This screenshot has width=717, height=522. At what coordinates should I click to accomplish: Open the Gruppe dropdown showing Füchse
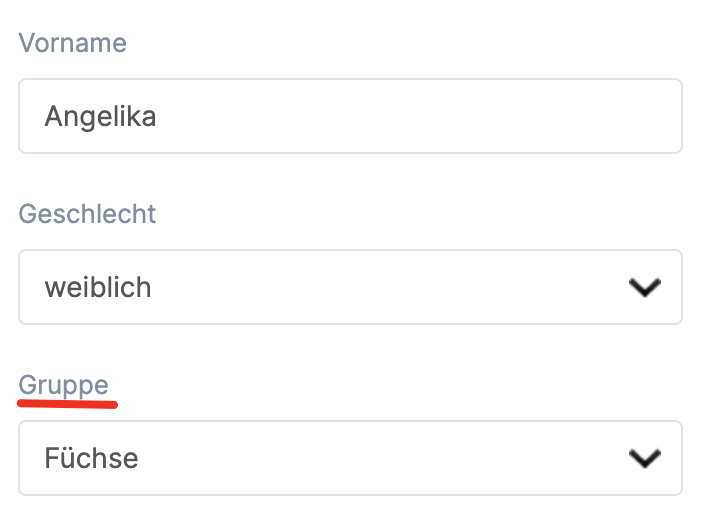point(350,458)
